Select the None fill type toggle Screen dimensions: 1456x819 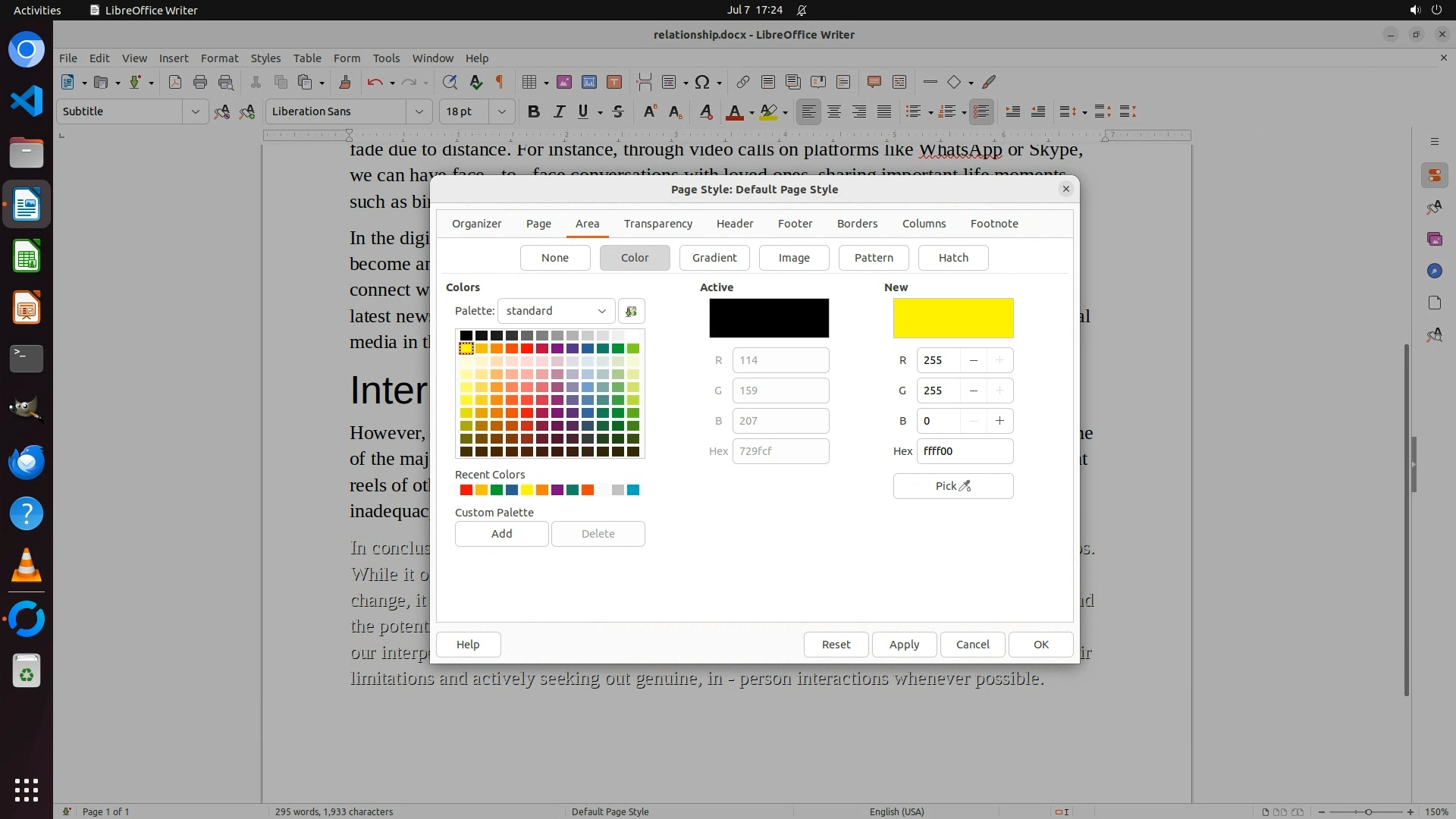[x=554, y=258]
